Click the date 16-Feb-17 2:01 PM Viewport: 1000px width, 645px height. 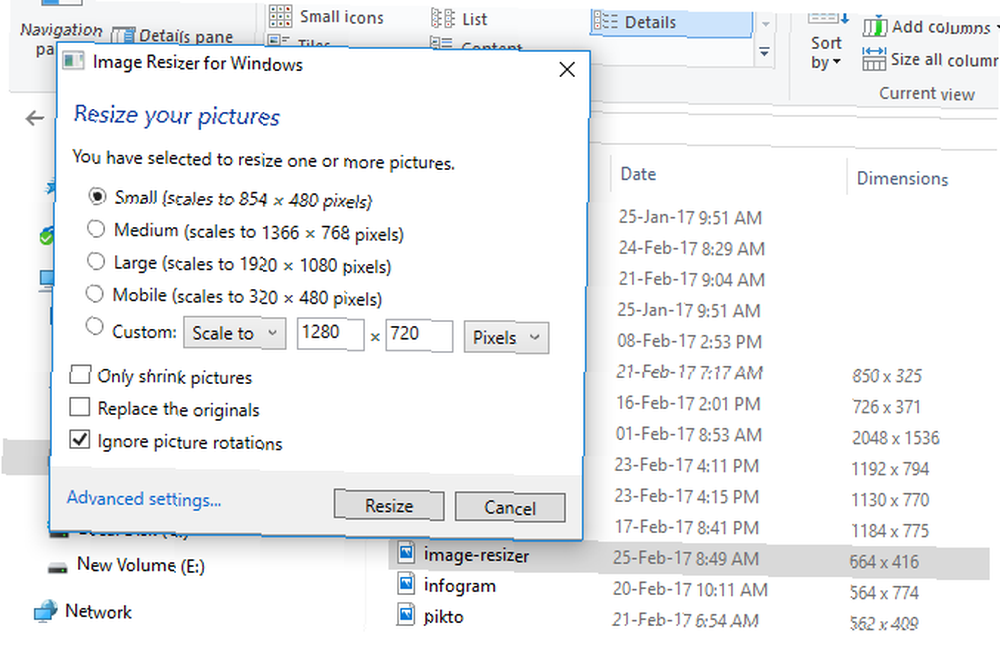tap(688, 403)
